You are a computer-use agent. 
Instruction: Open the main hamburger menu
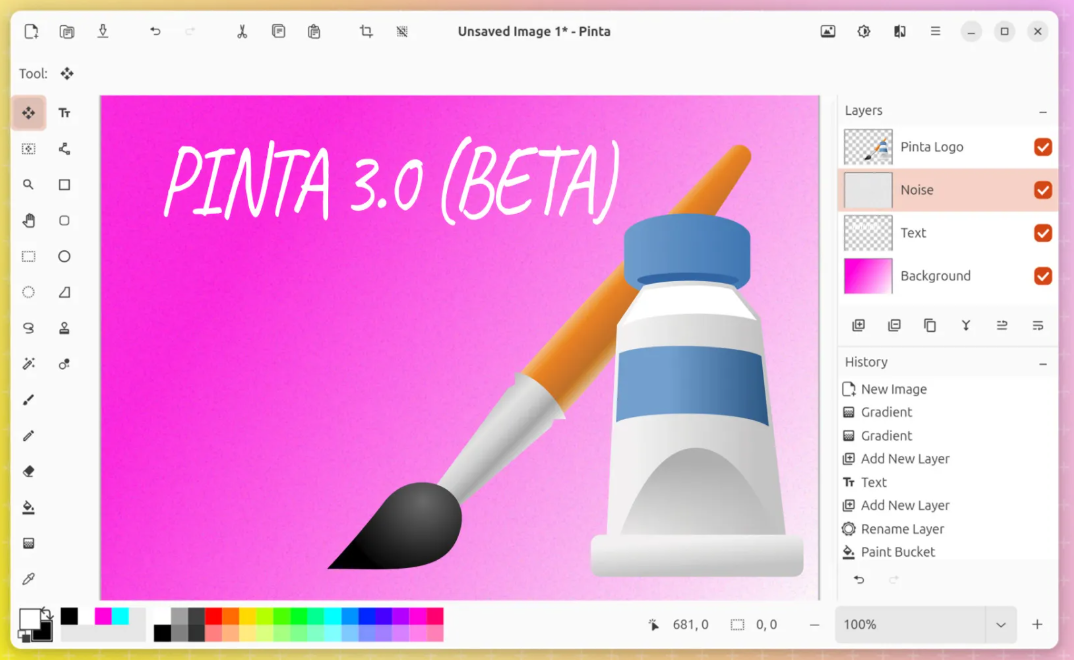pyautogui.click(x=935, y=31)
